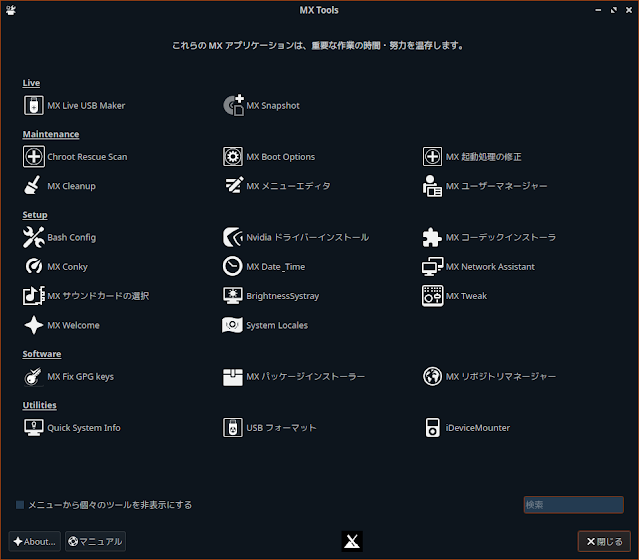
Task: Open BrightnessSystray monitor icon
Action: point(233,295)
